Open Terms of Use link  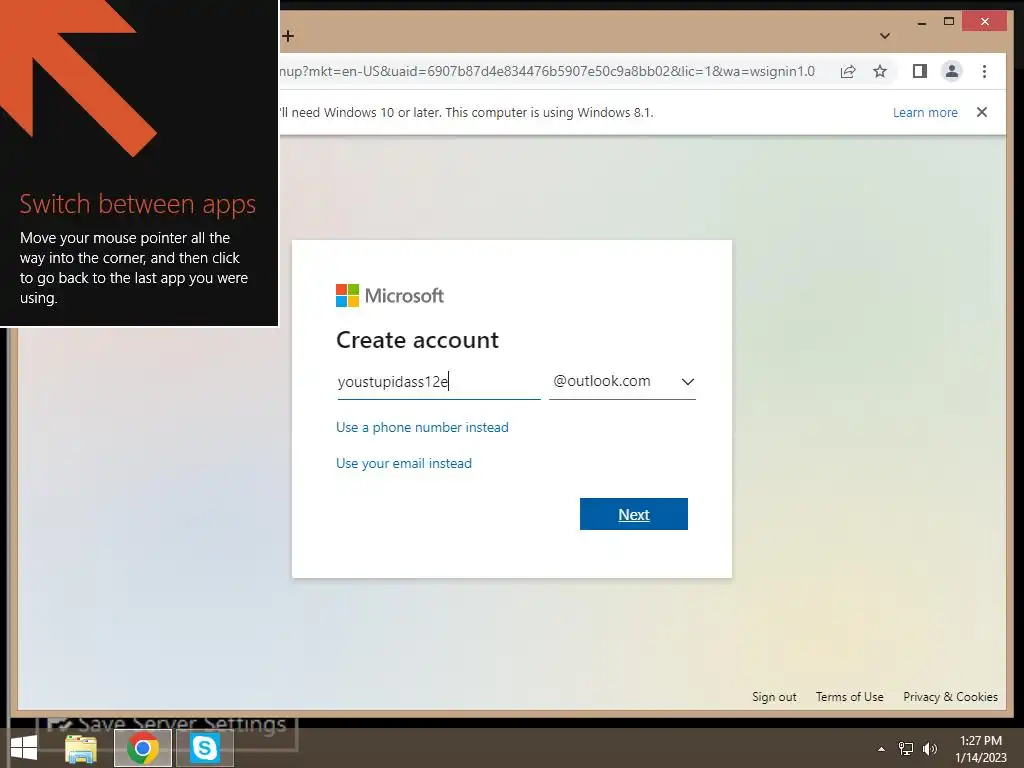point(849,697)
